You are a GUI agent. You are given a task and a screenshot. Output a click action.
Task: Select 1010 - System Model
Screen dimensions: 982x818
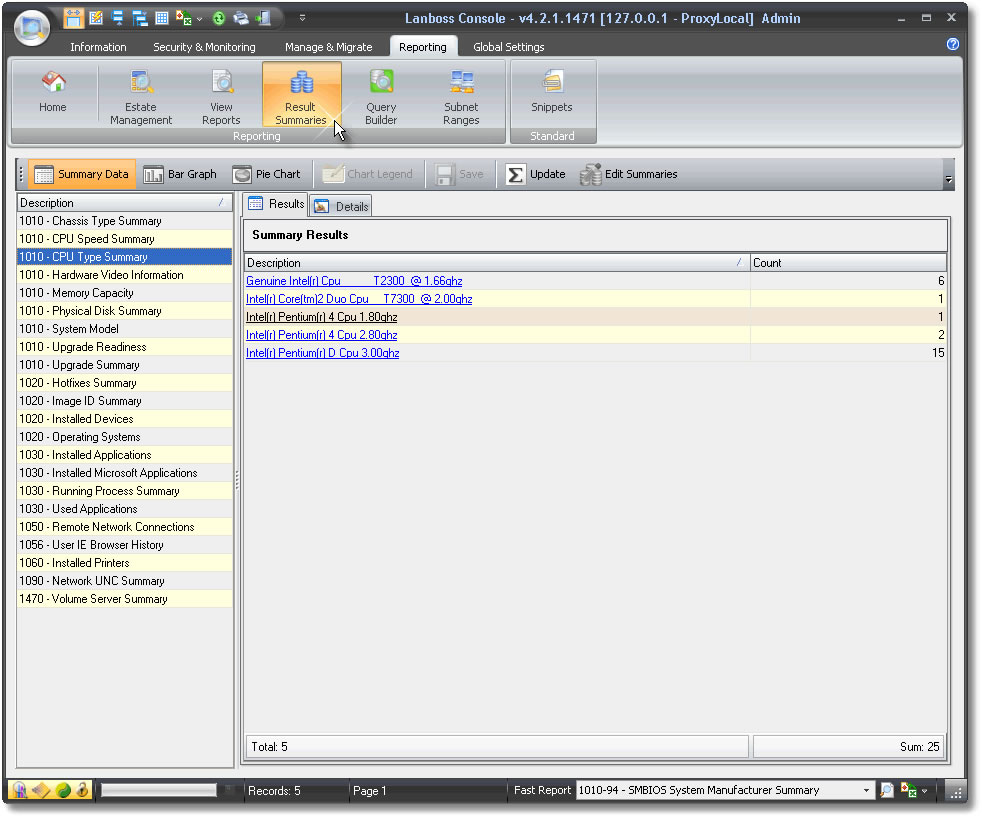(125, 329)
